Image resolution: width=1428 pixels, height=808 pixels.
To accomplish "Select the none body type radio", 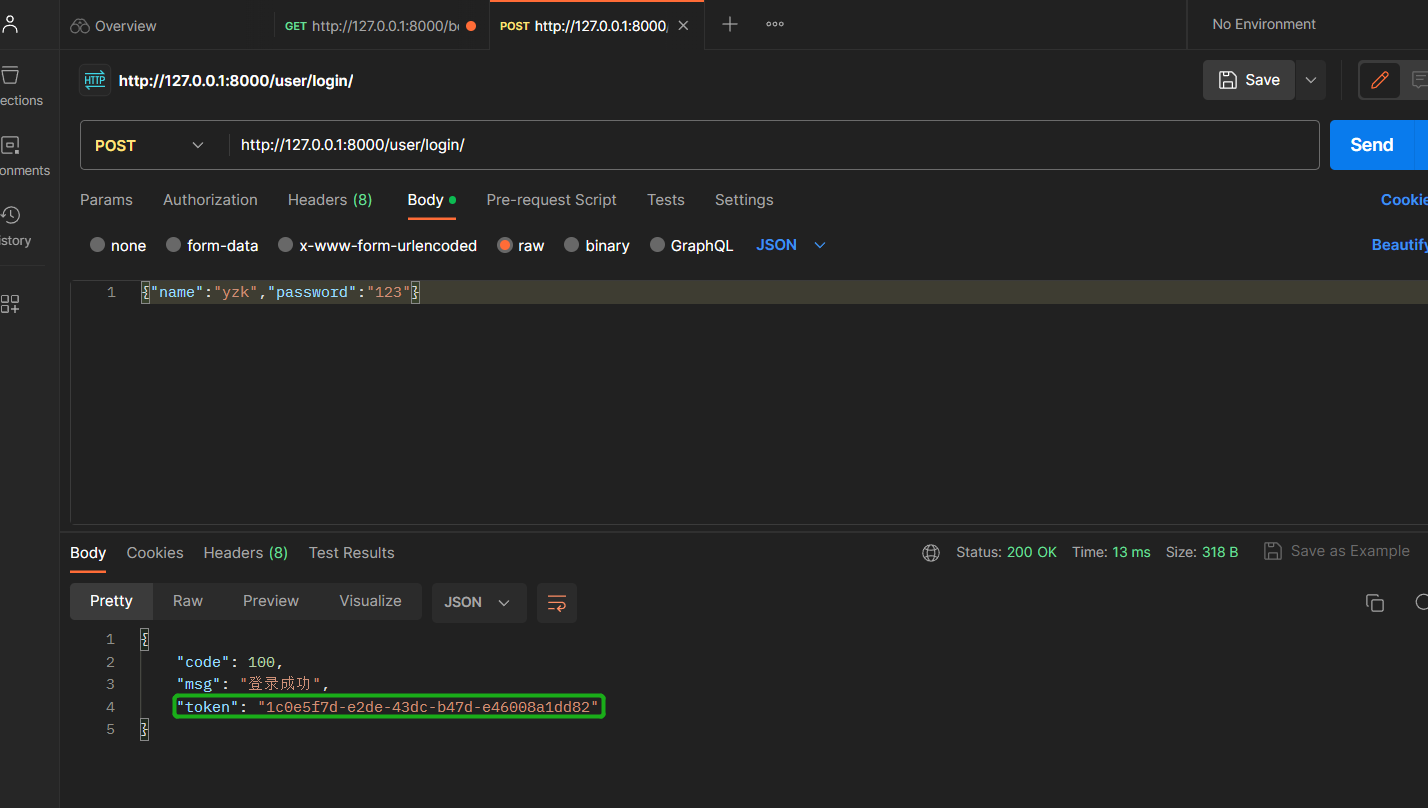I will (x=97, y=245).
